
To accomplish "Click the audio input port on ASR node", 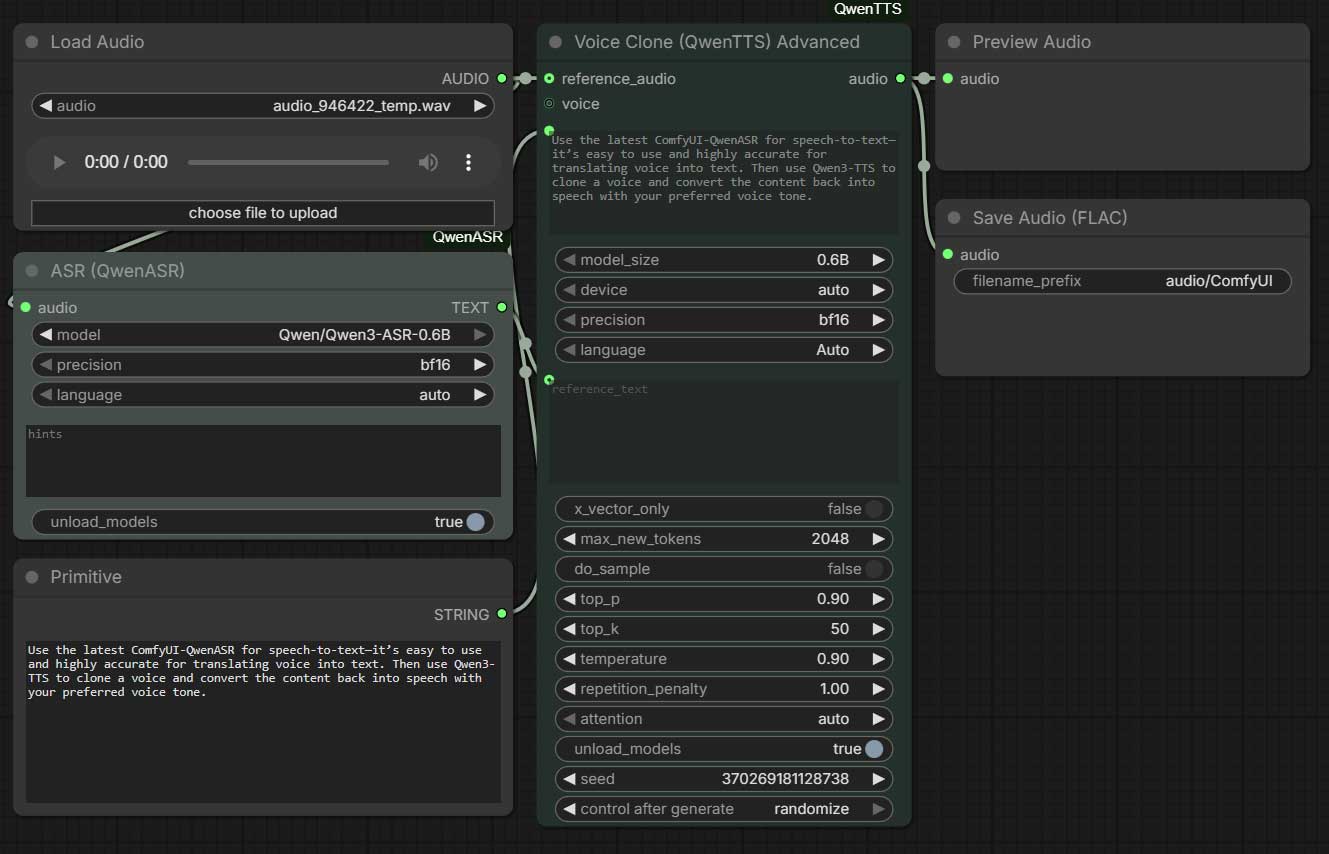I will pyautogui.click(x=25, y=307).
